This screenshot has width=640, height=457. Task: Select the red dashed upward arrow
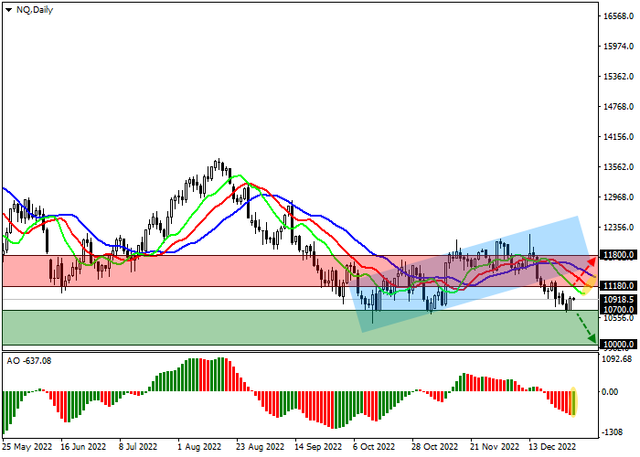tap(584, 271)
